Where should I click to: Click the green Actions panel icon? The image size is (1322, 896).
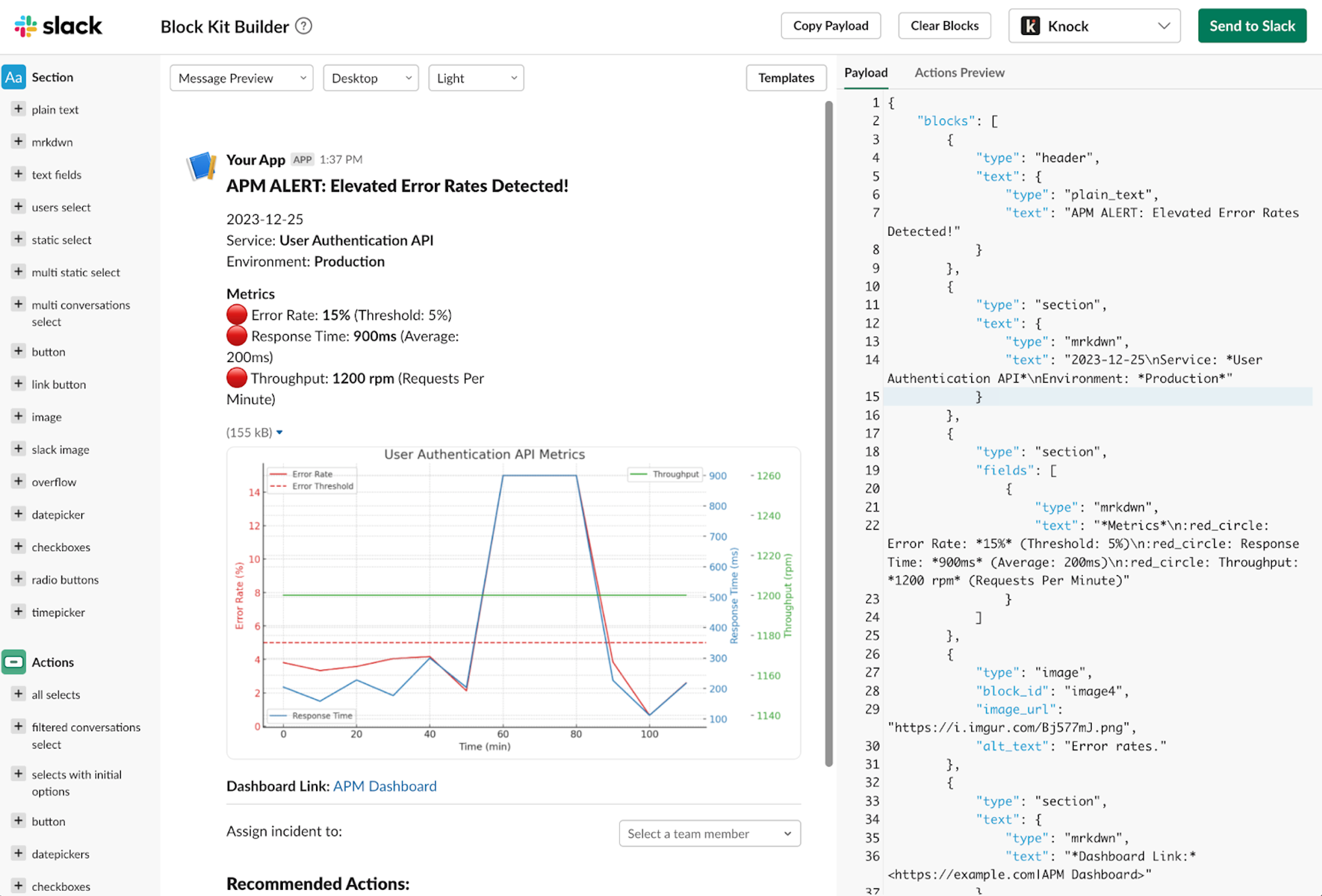pyautogui.click(x=14, y=661)
